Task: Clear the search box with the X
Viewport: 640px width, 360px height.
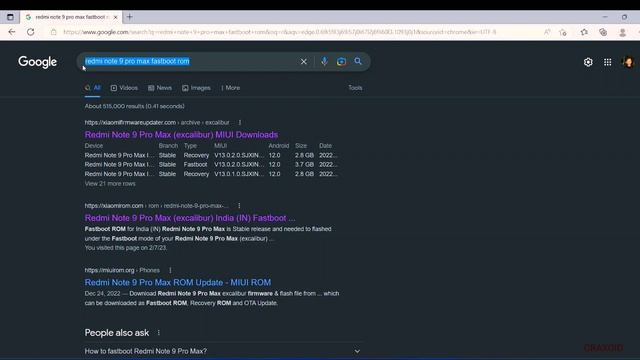Action: (304, 62)
